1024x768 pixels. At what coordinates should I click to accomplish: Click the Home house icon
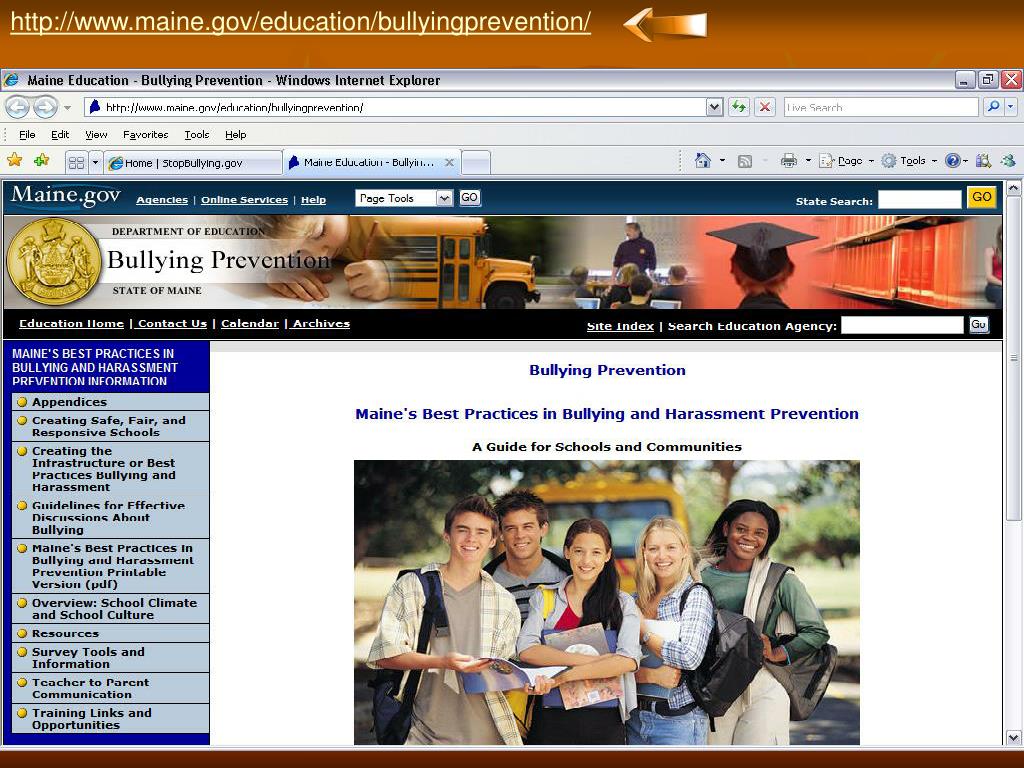click(703, 161)
